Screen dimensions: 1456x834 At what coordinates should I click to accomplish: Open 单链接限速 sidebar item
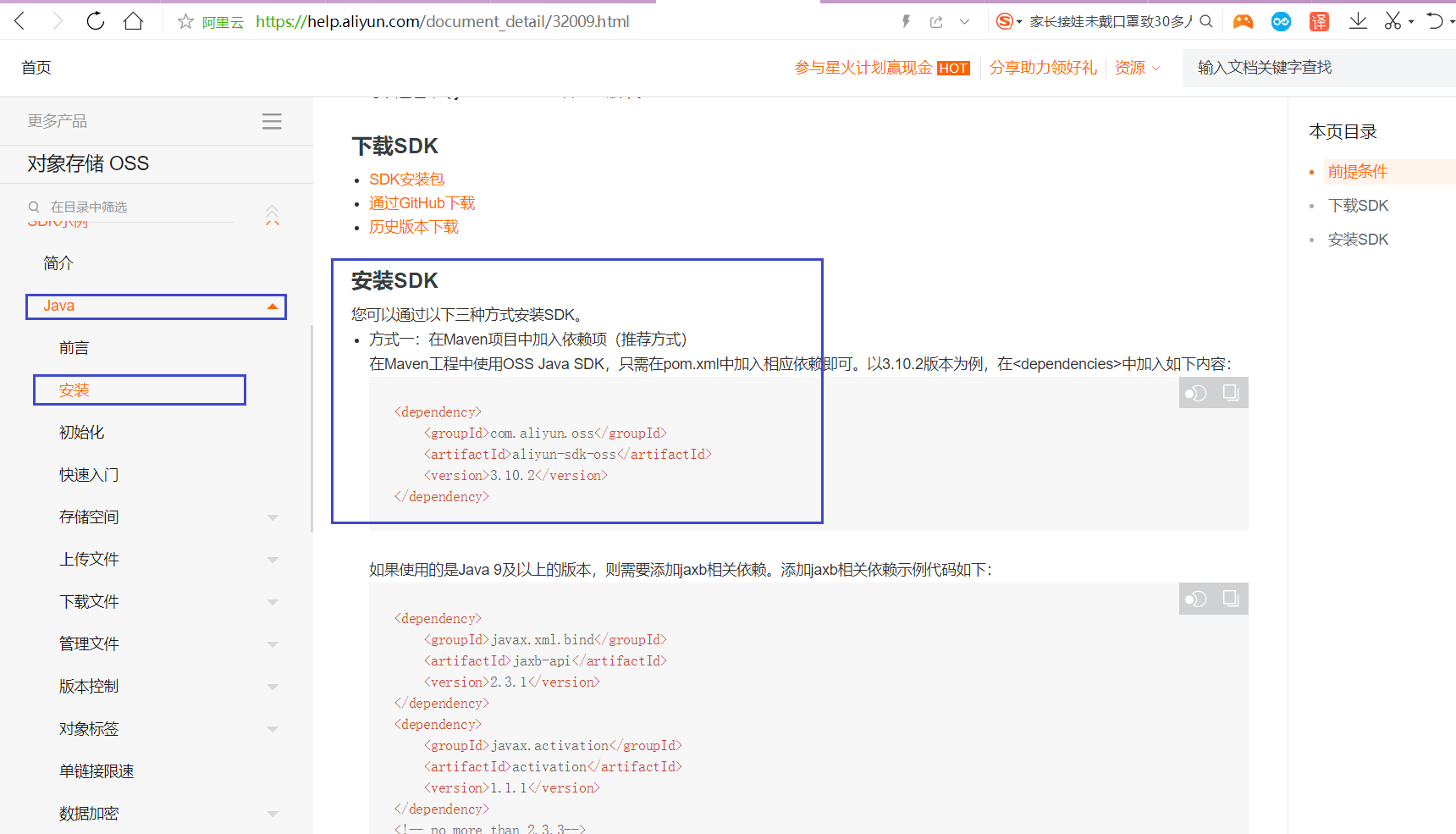(97, 771)
